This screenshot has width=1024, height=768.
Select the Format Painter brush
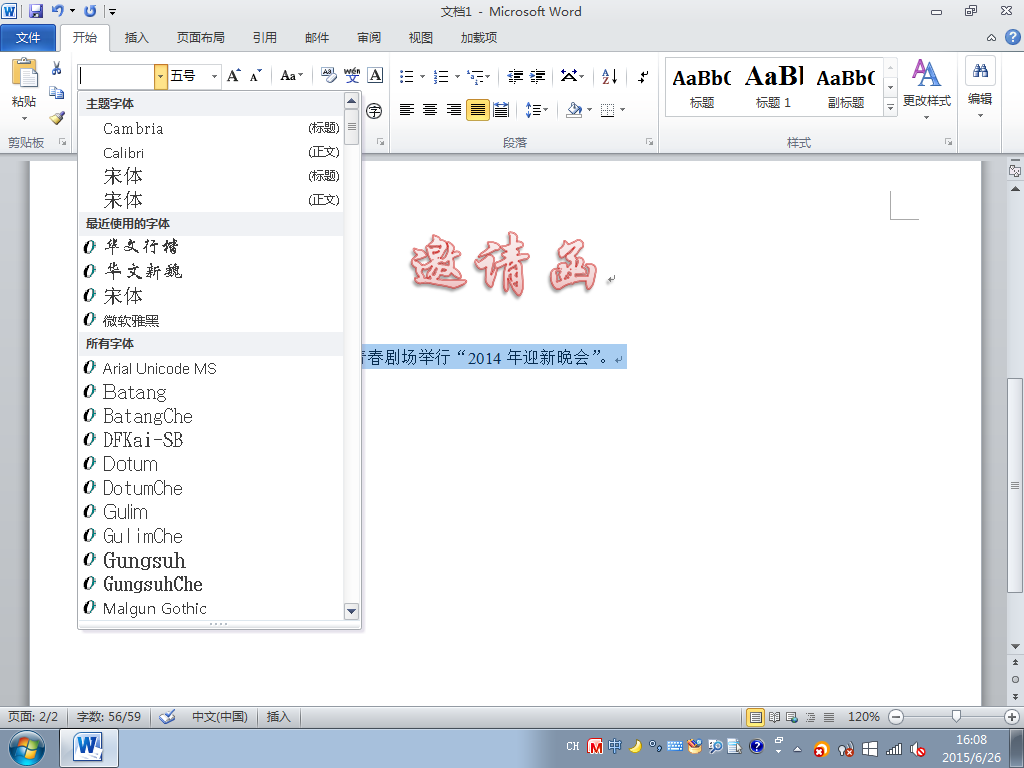(x=57, y=118)
